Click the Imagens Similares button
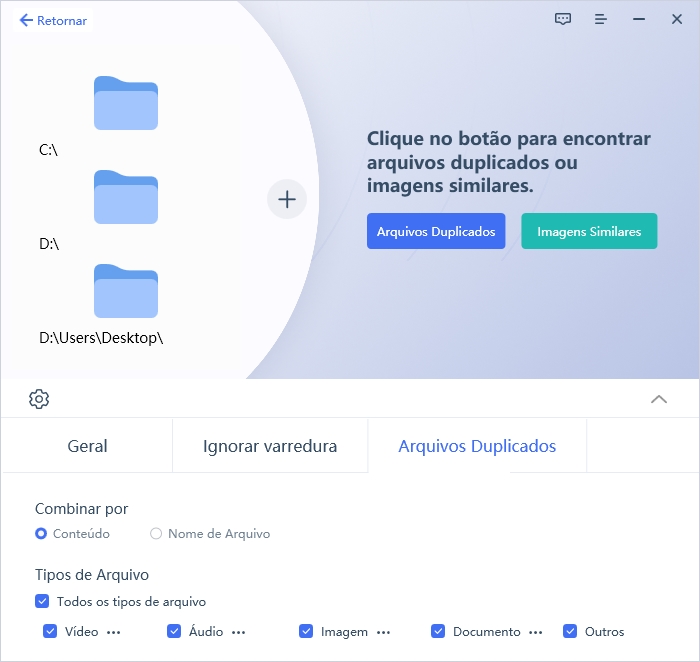Image resolution: width=700 pixels, height=662 pixels. click(589, 231)
